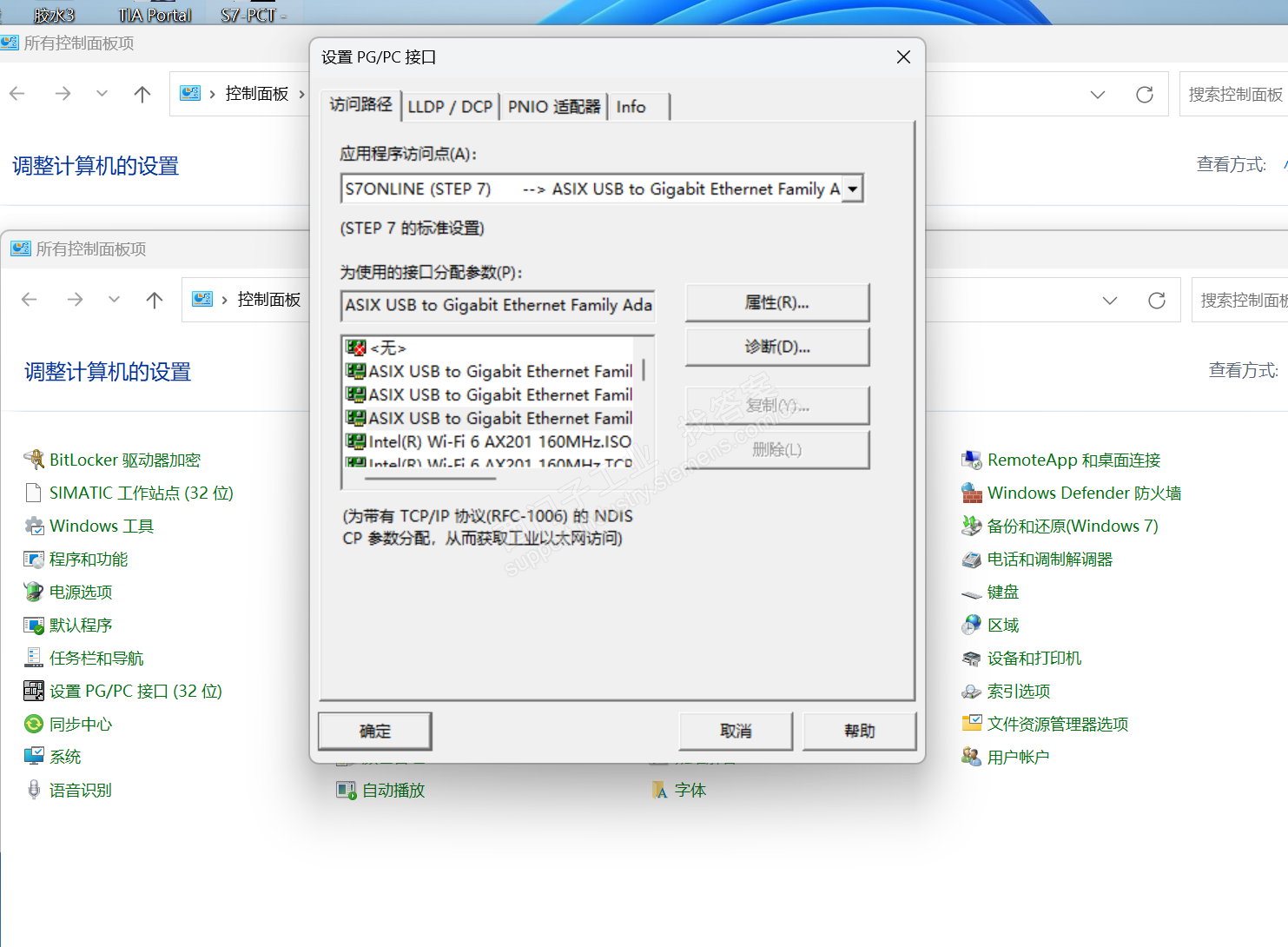Click 控制面板 breadcrumb in the front window
The height and width of the screenshot is (947, 1288).
pyautogui.click(x=269, y=300)
